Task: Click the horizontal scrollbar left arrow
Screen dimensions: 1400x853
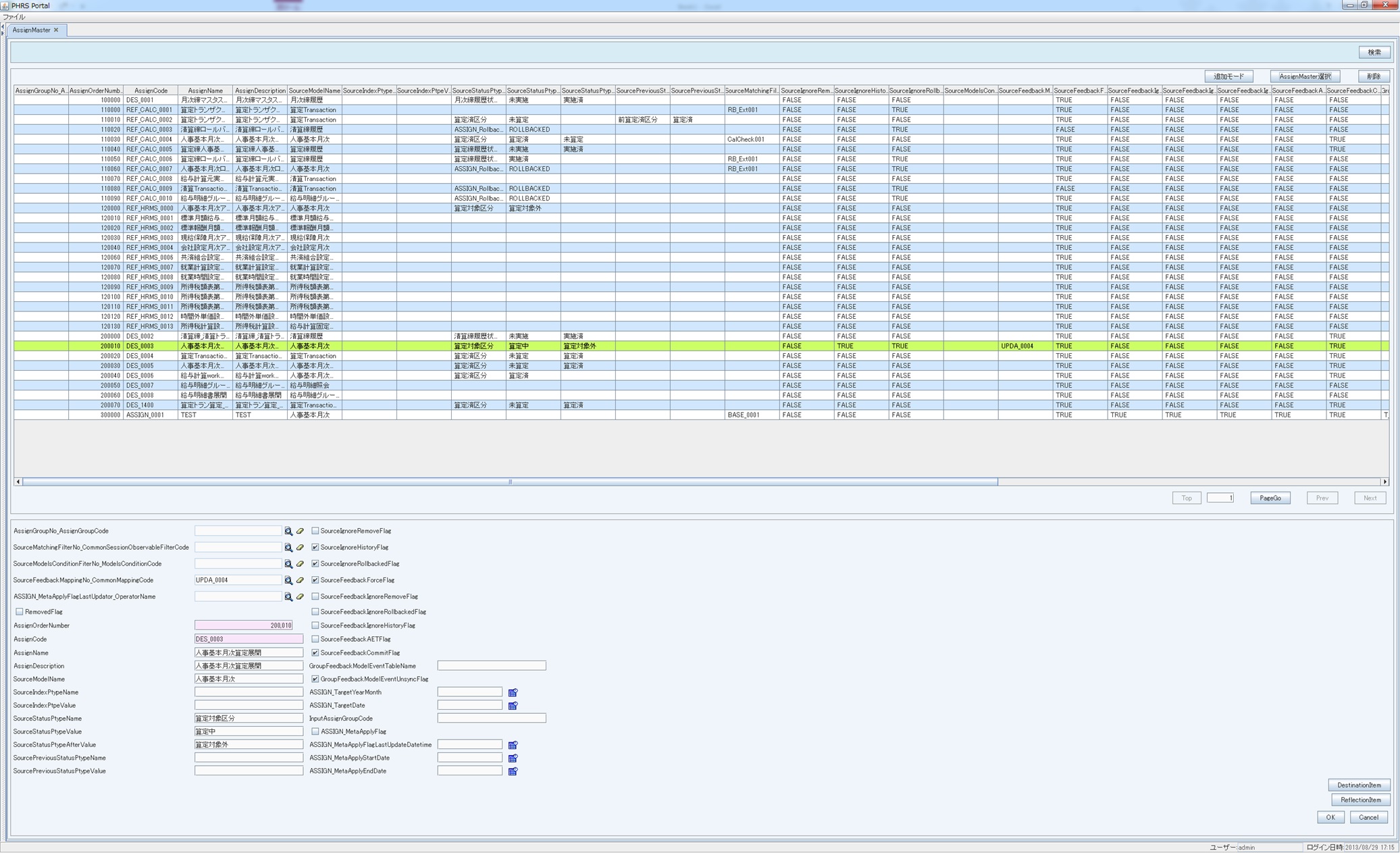Action: tap(18, 482)
